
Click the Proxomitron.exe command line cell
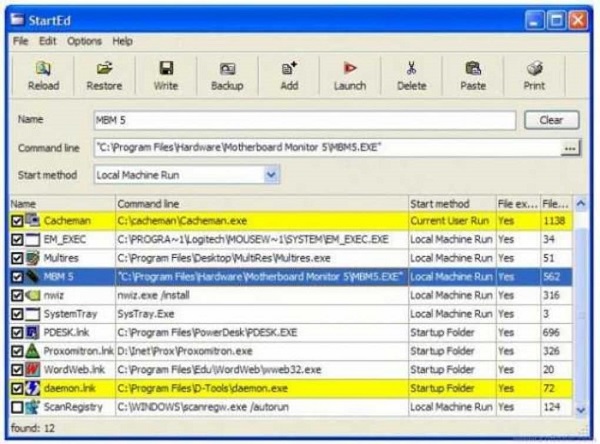[x=262, y=351]
